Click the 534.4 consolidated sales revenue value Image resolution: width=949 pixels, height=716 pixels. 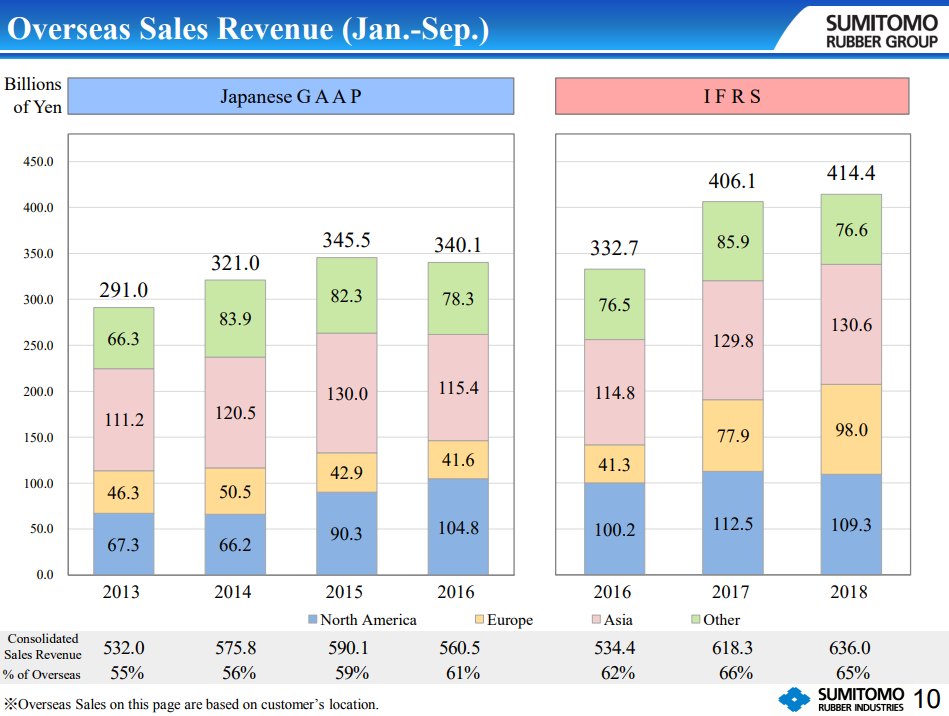[614, 648]
